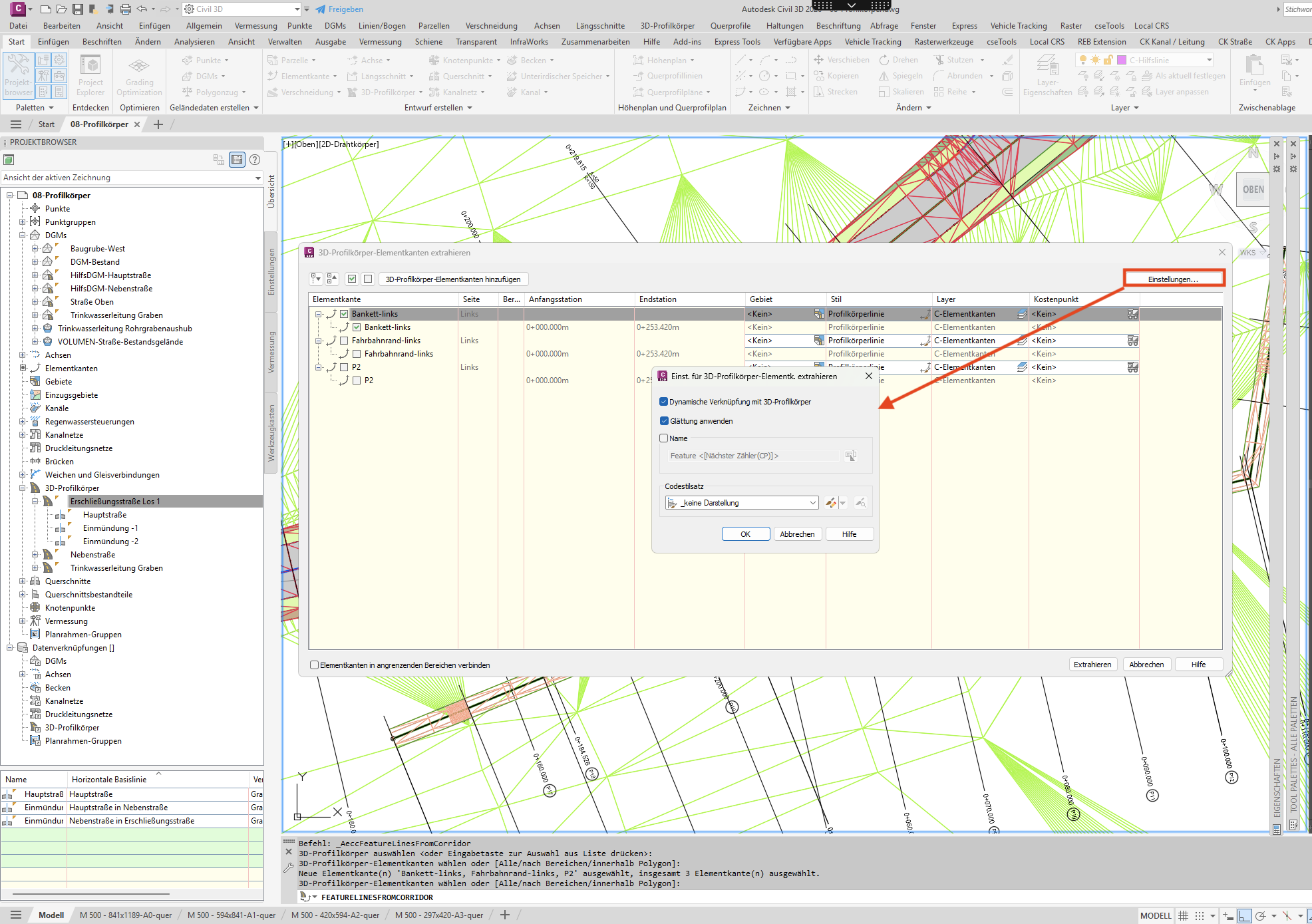Enable Elementkanten in angrenzenden Bereichen verbinden
This screenshot has height=924, width=1312.
coord(315,665)
